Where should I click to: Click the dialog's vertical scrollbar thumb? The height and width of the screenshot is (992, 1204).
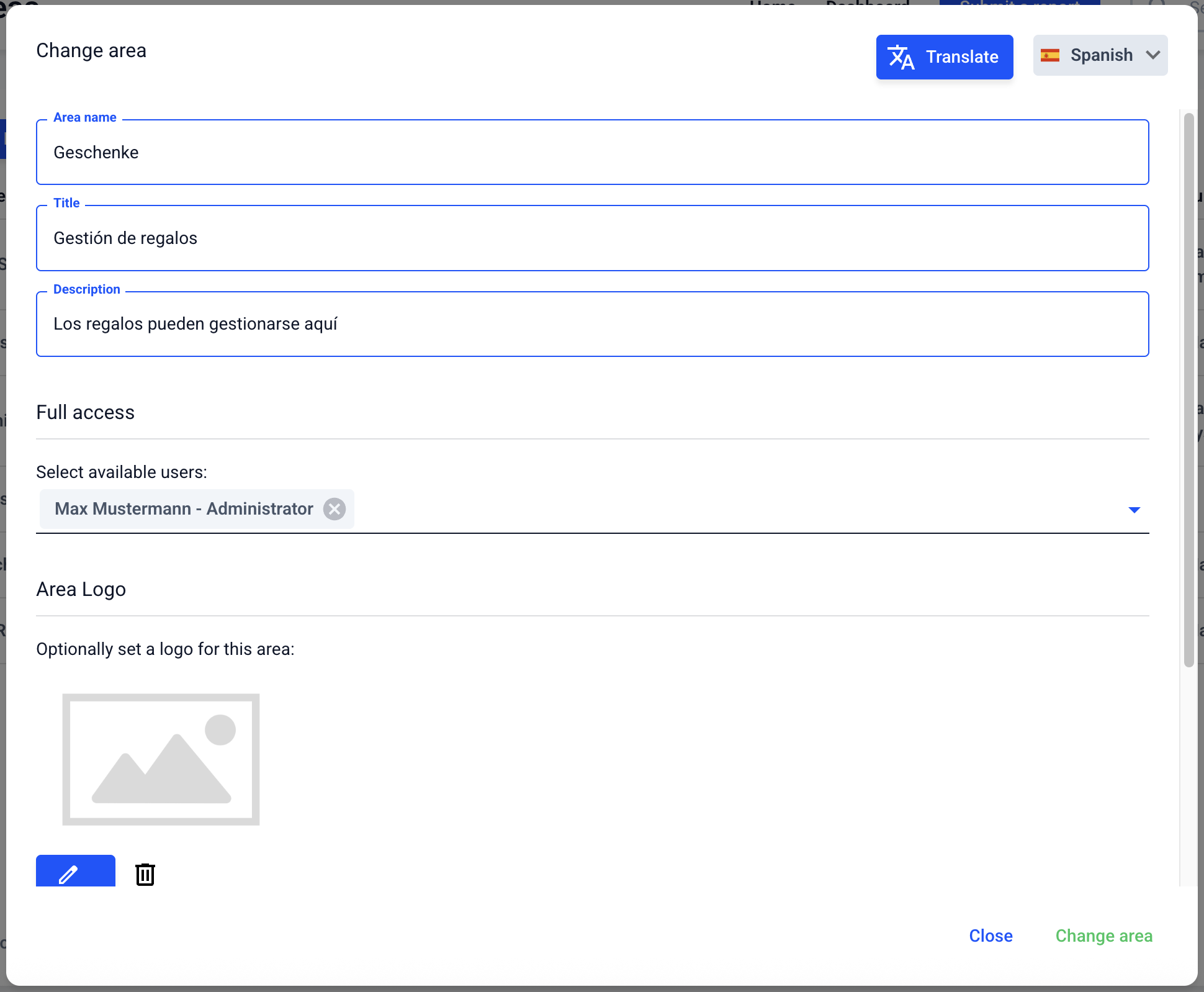pos(1188,390)
